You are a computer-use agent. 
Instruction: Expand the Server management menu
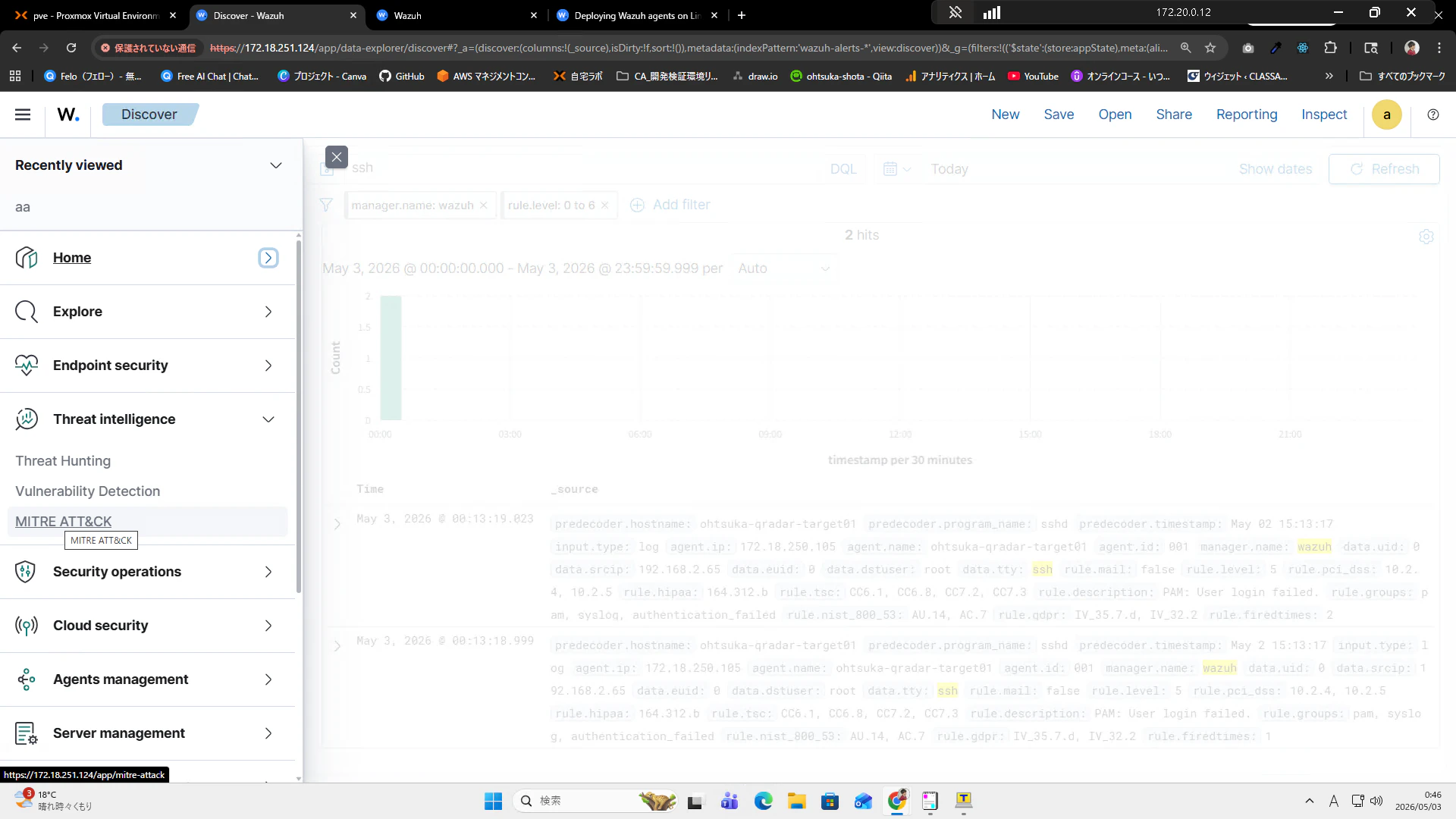tap(268, 733)
